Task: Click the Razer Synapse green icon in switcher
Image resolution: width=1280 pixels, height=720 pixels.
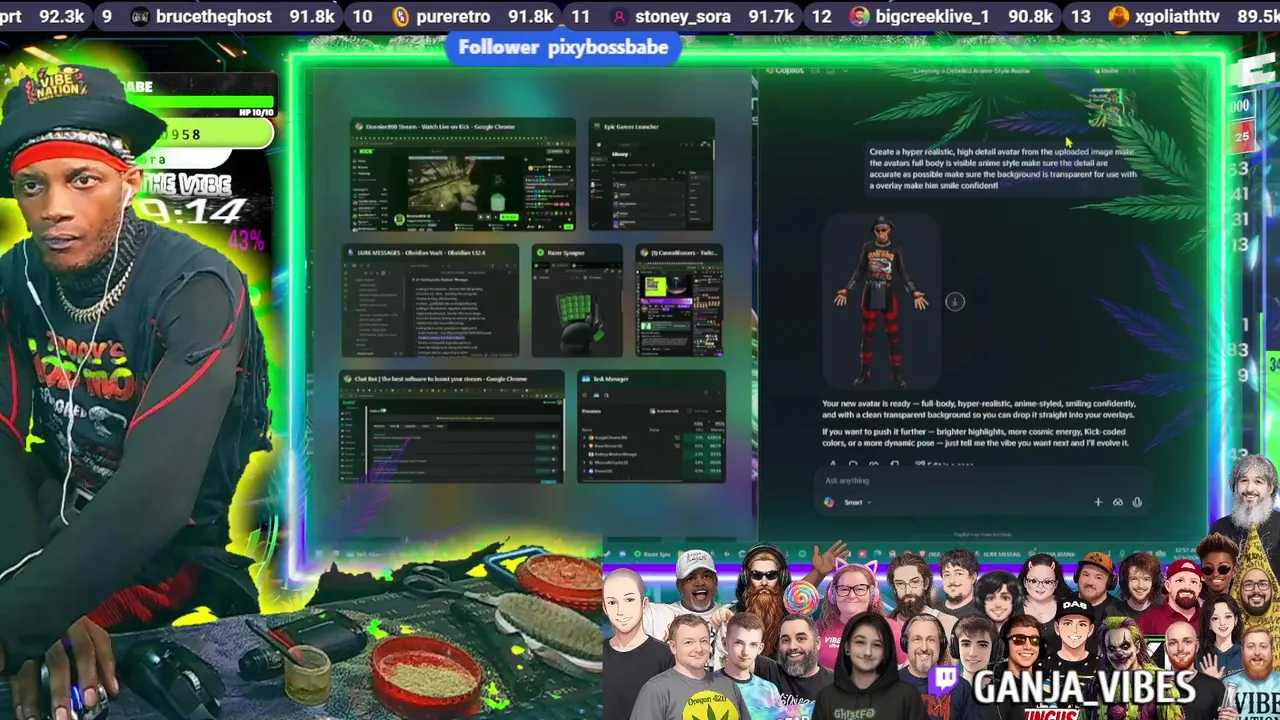Action: tap(541, 253)
